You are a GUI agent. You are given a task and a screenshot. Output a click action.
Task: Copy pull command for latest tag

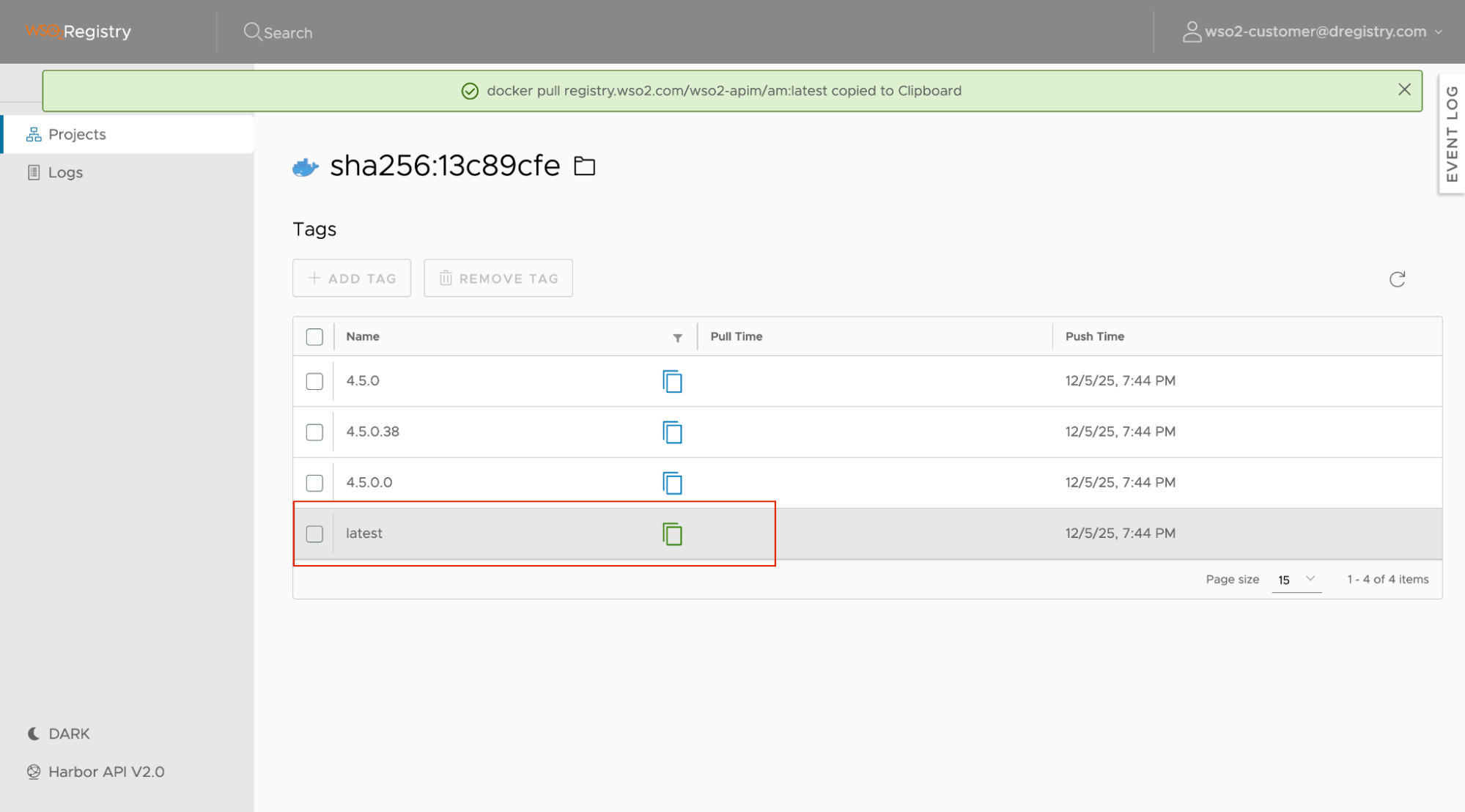(672, 534)
